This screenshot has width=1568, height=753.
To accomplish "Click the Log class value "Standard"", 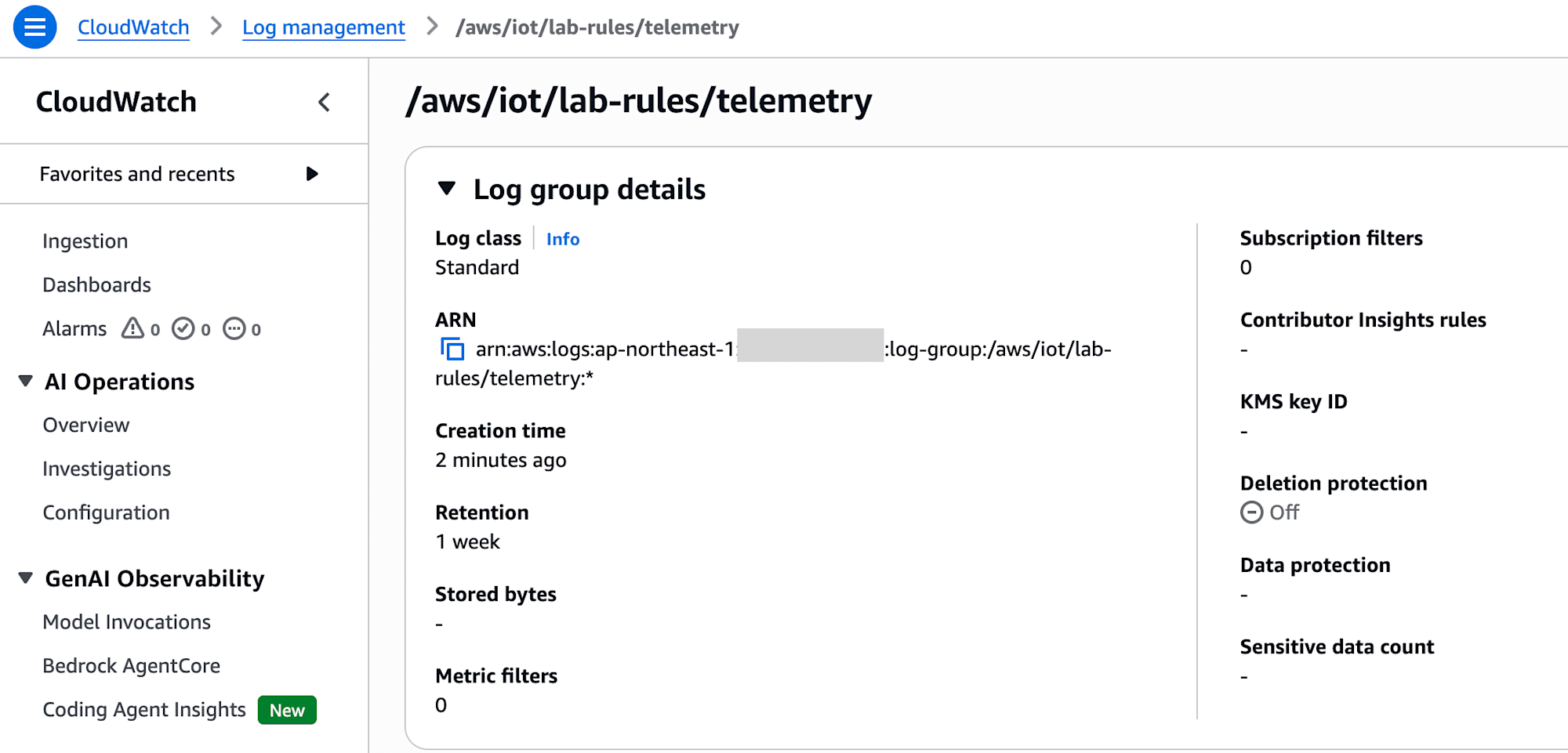I will 477,268.
